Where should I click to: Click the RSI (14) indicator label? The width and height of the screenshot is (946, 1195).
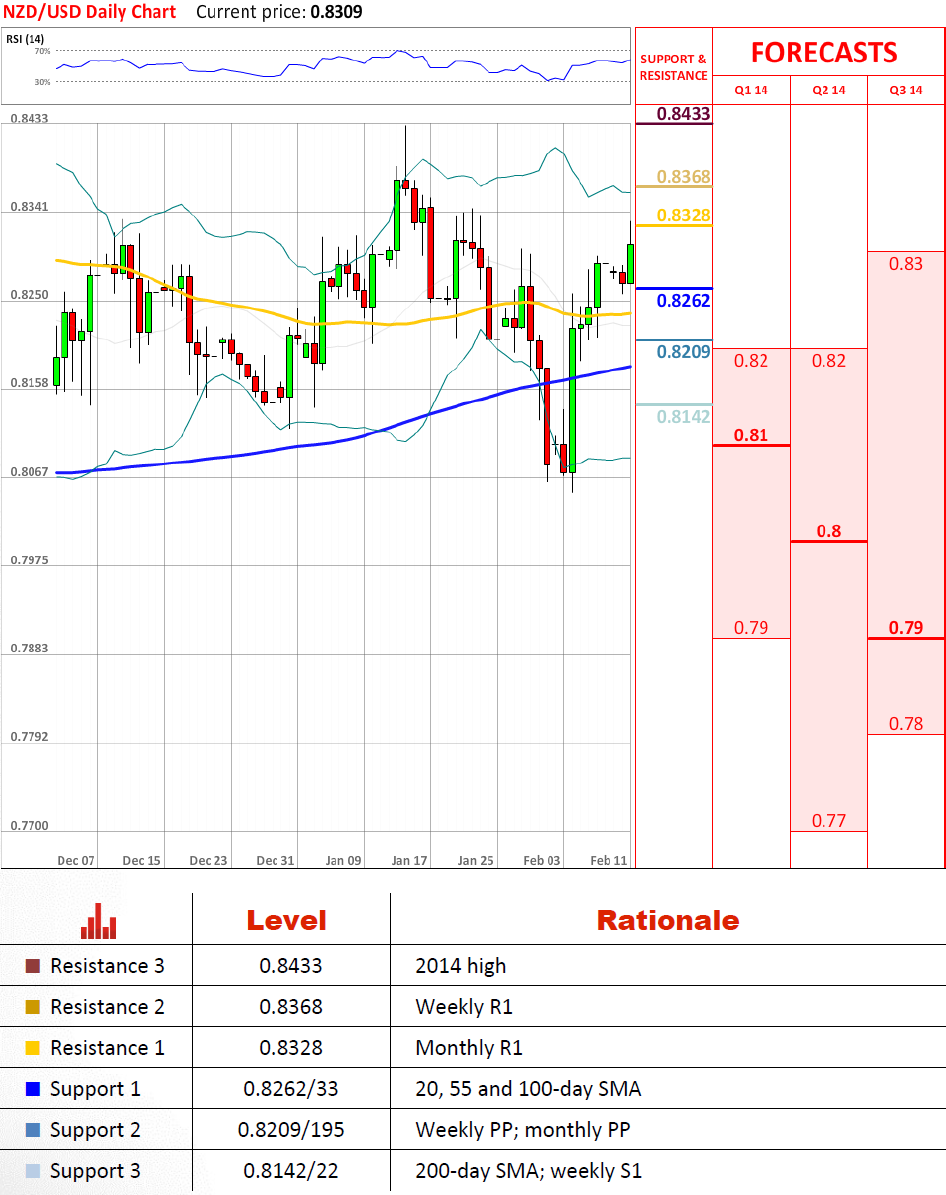pos(25,39)
